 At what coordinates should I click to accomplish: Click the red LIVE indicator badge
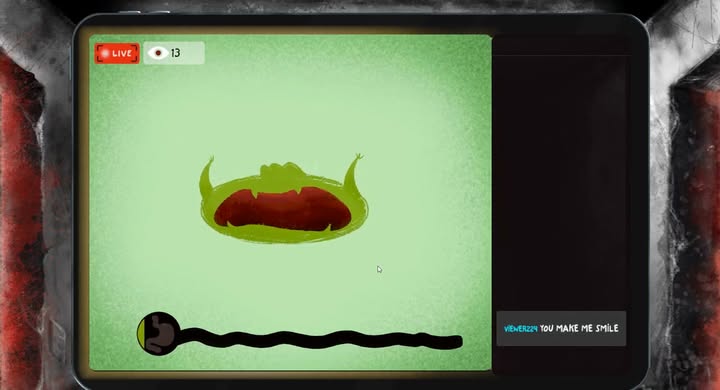pyautogui.click(x=117, y=53)
